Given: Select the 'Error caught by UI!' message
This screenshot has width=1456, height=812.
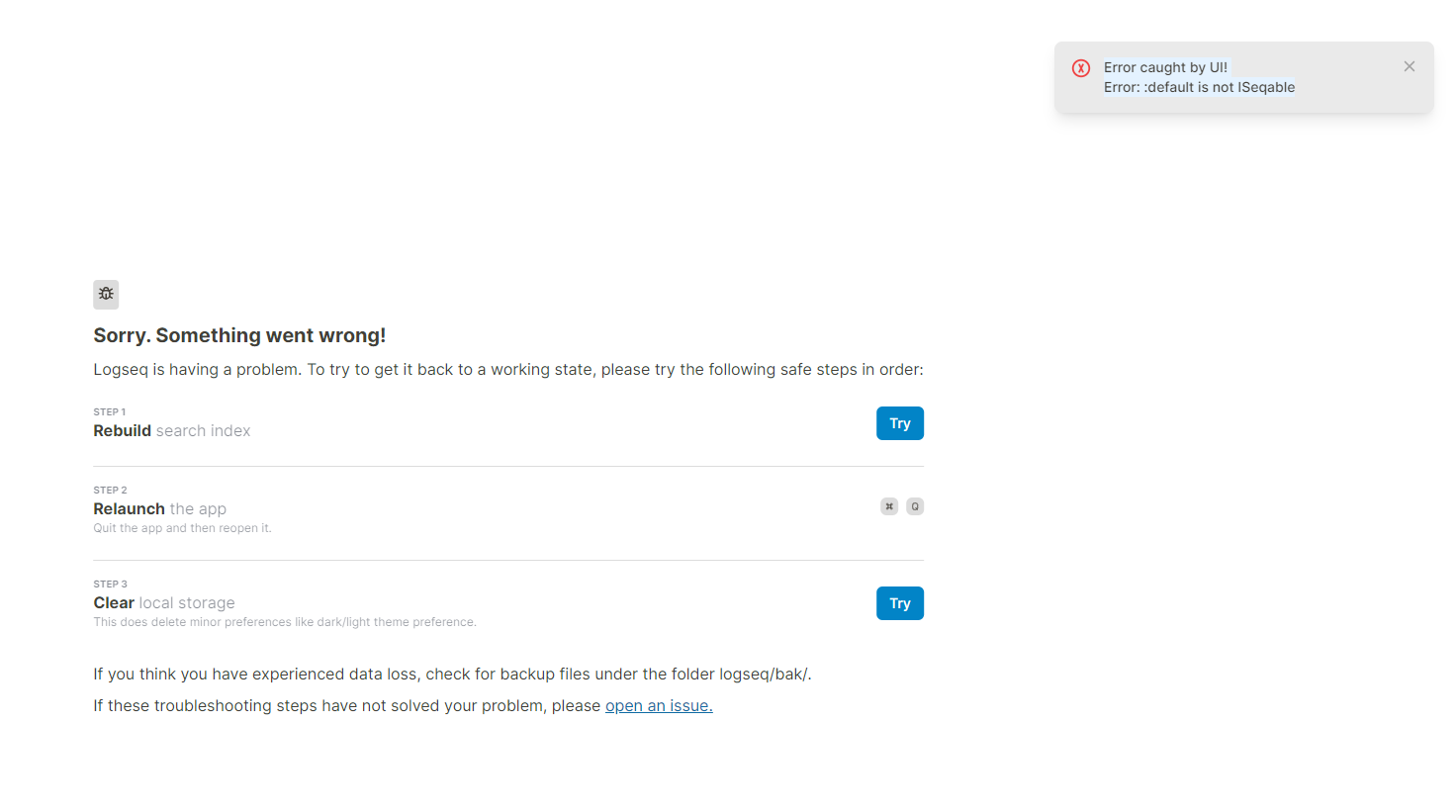Looking at the screenshot, I should click(1165, 66).
